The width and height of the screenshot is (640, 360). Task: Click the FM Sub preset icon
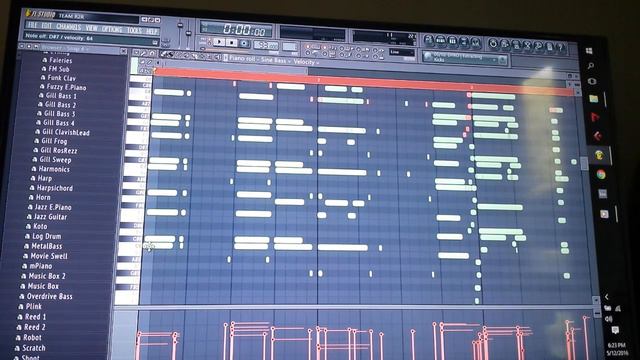[x=44, y=69]
